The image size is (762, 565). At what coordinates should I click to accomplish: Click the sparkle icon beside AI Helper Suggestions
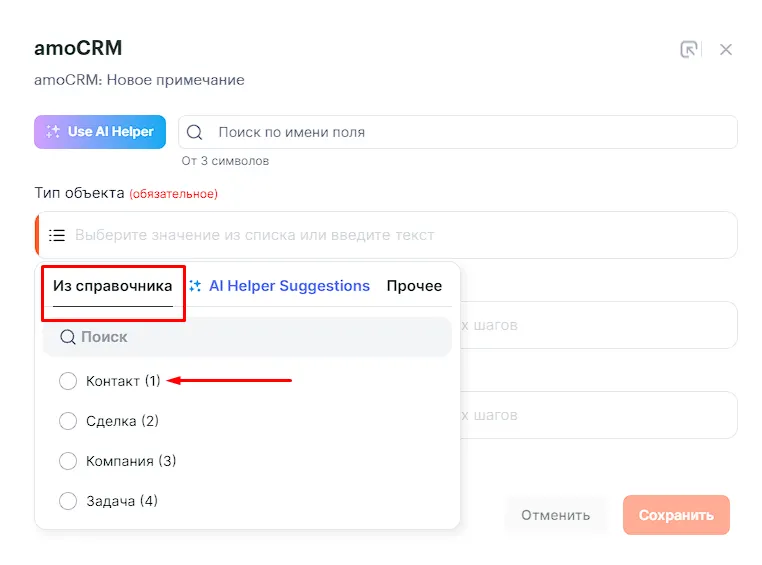(196, 286)
